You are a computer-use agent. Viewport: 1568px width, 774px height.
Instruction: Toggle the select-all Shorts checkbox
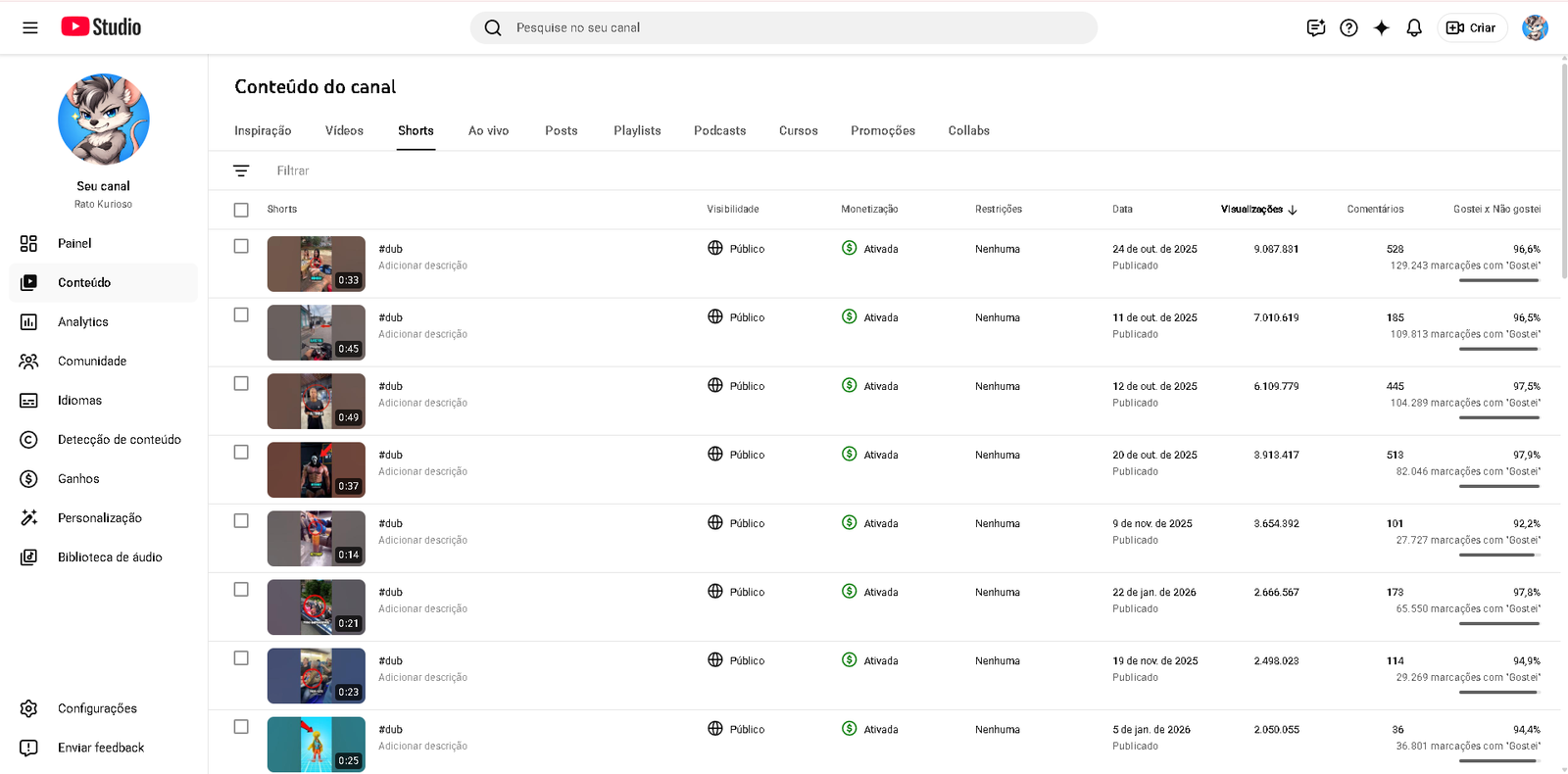pos(241,210)
